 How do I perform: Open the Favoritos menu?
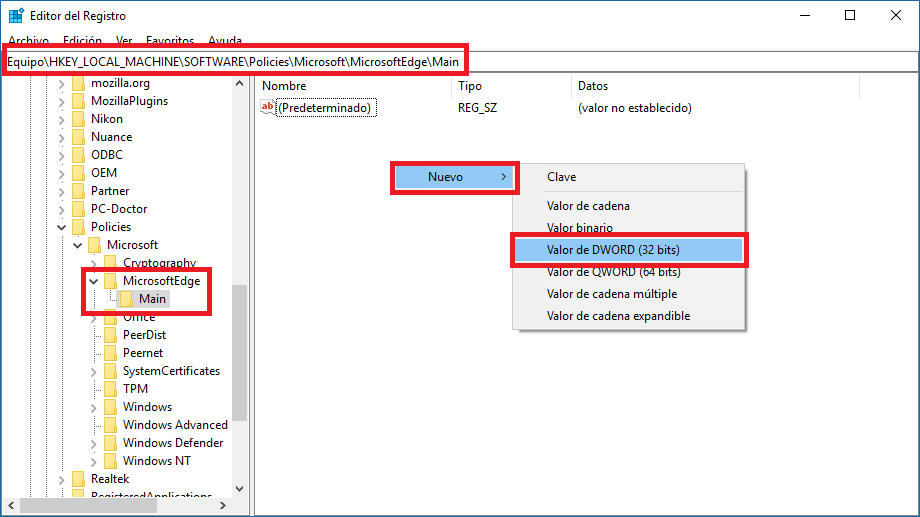170,40
